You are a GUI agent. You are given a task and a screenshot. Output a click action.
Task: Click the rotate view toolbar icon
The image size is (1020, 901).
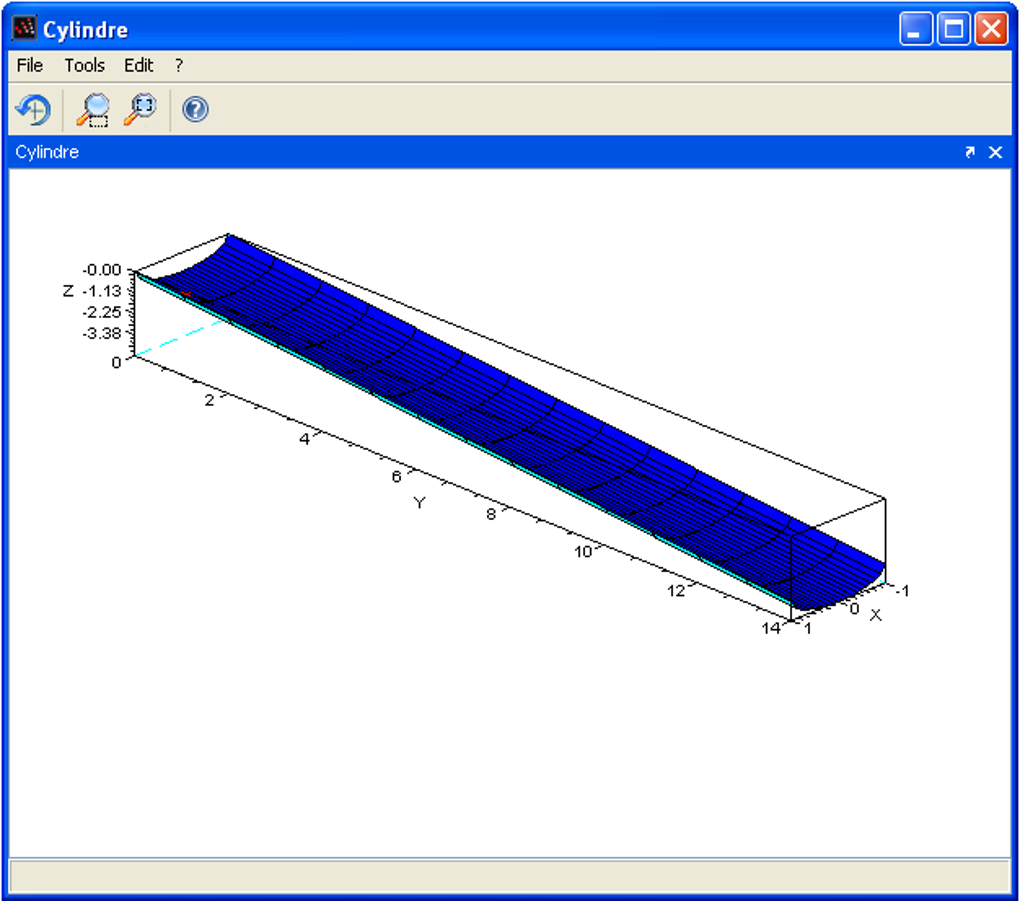point(33,109)
